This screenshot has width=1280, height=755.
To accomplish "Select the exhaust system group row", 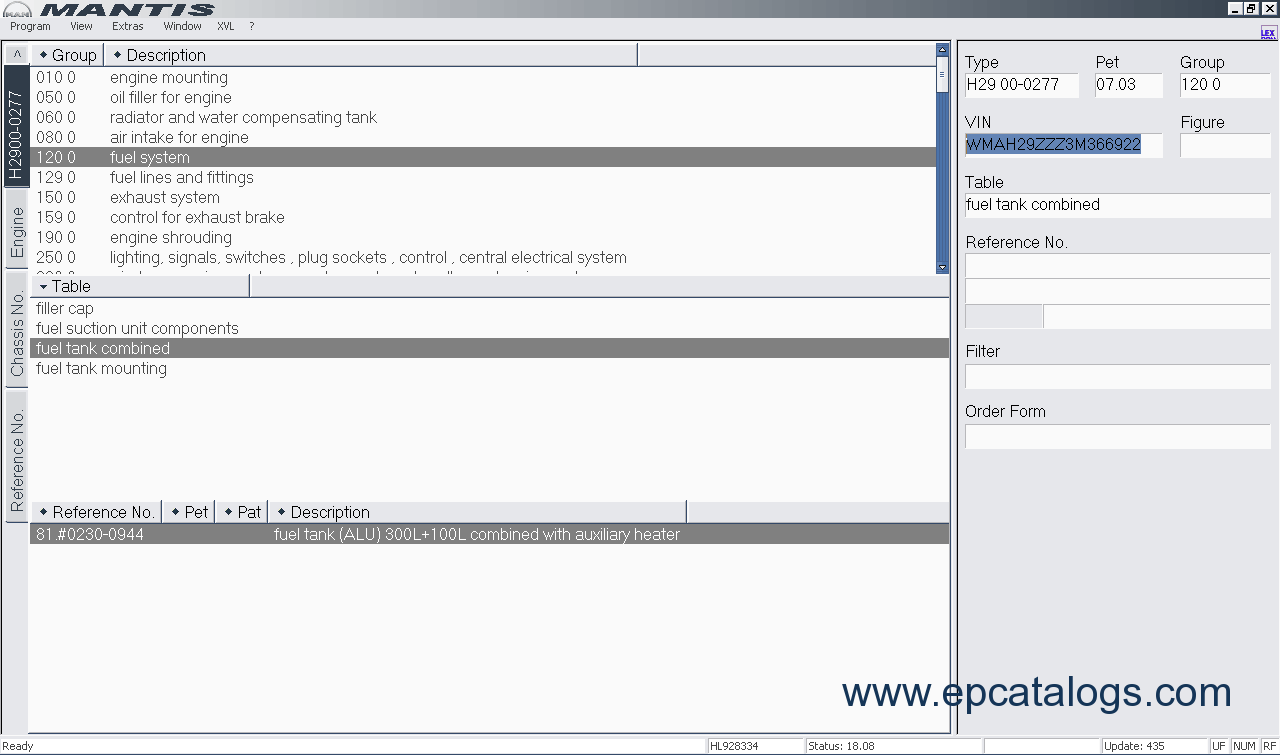I will click(165, 197).
